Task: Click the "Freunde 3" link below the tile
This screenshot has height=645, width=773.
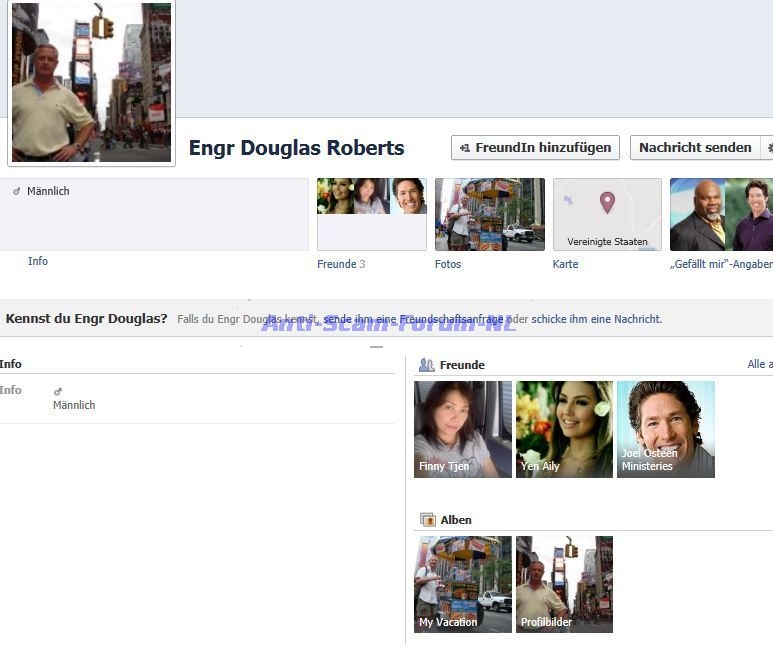Action: point(341,264)
